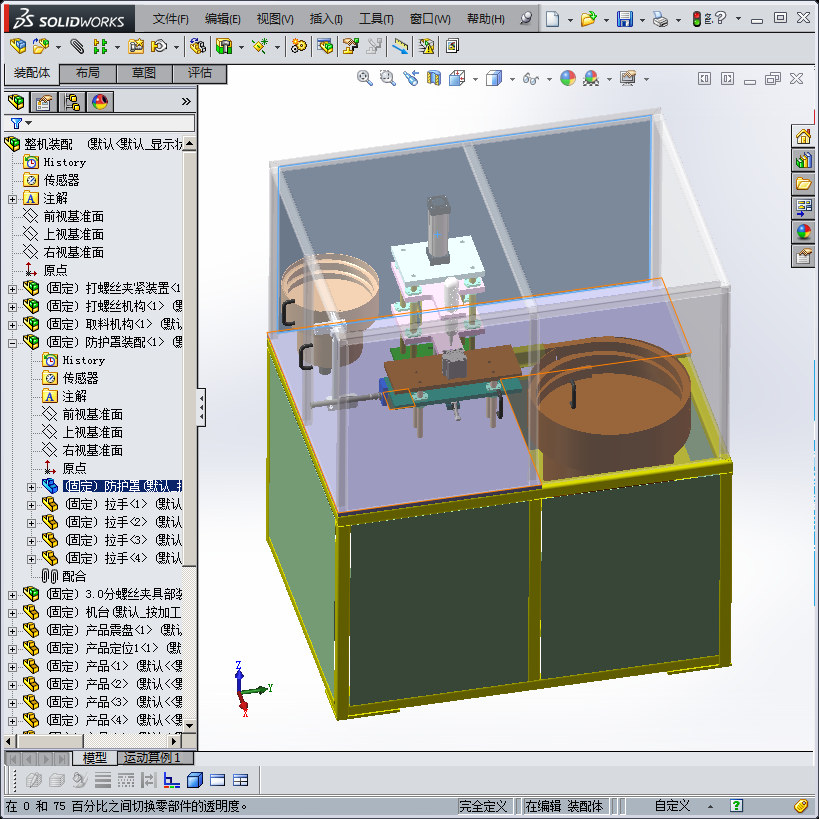Click the Show Hidden Components icon
This screenshot has height=819, width=819.
198,46
